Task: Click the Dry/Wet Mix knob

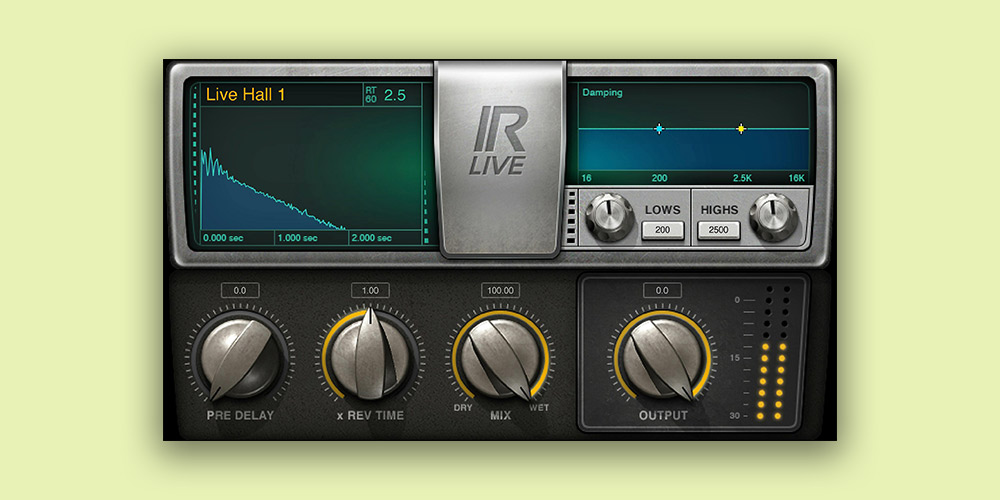Action: 500,359
